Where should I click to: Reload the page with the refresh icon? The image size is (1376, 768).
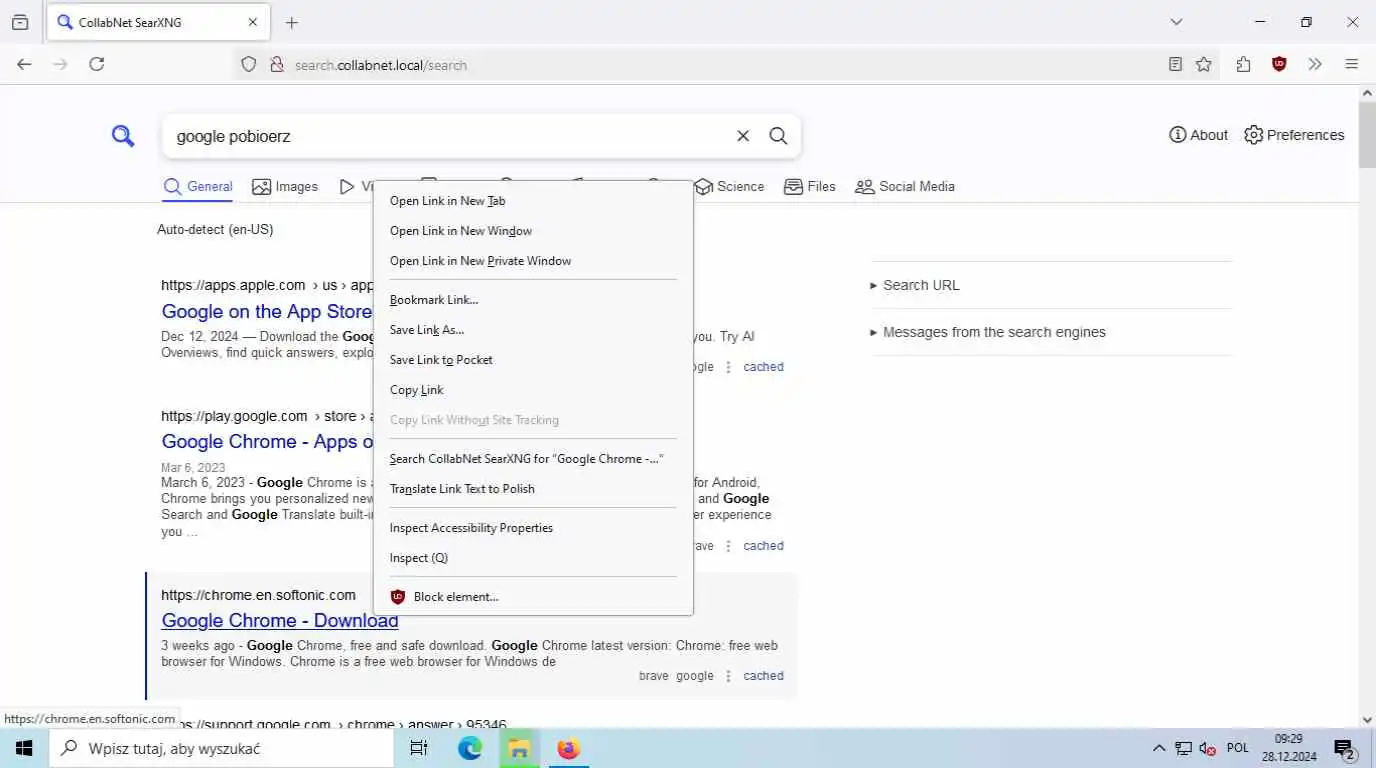(97, 64)
